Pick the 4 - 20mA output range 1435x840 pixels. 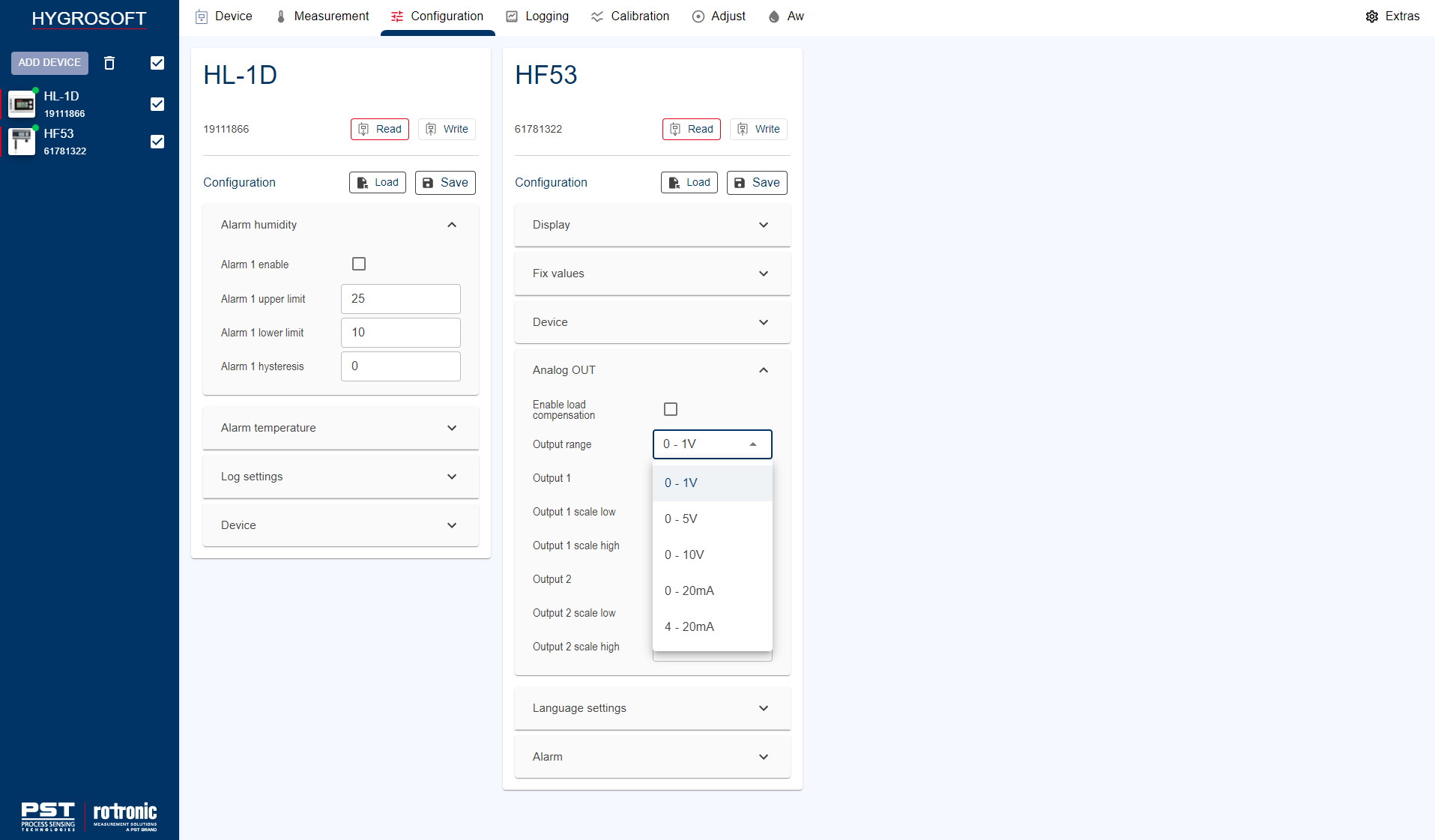point(713,627)
